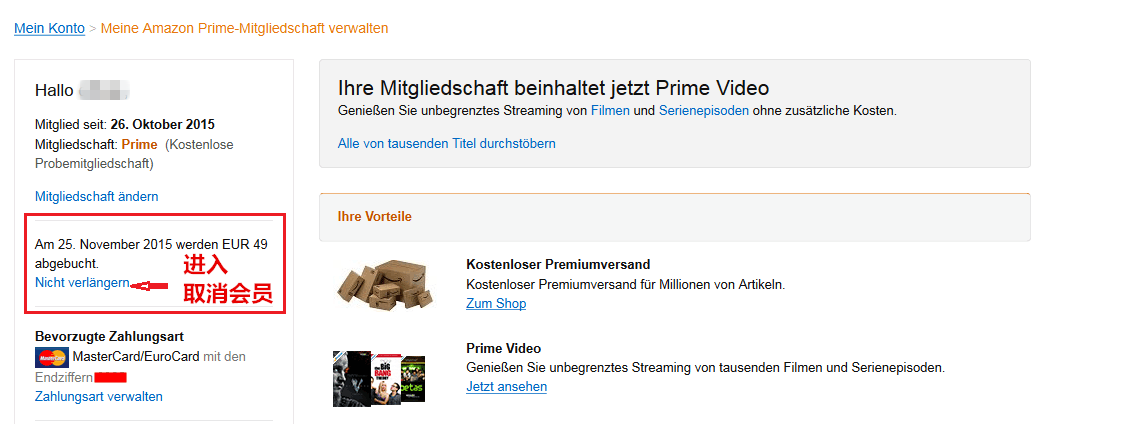
Task: Click the Bevorzugte Zahlungsart heading
Action: 110,337
